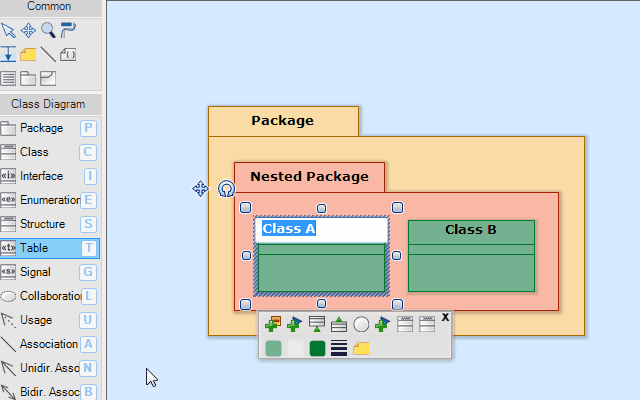
Task: Click the circular connector handle near Class A
Action: 226,189
